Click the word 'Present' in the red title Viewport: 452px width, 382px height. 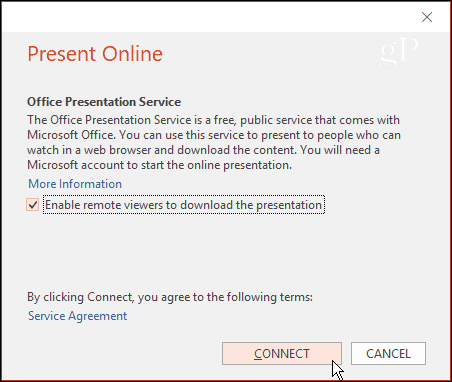tap(62, 54)
